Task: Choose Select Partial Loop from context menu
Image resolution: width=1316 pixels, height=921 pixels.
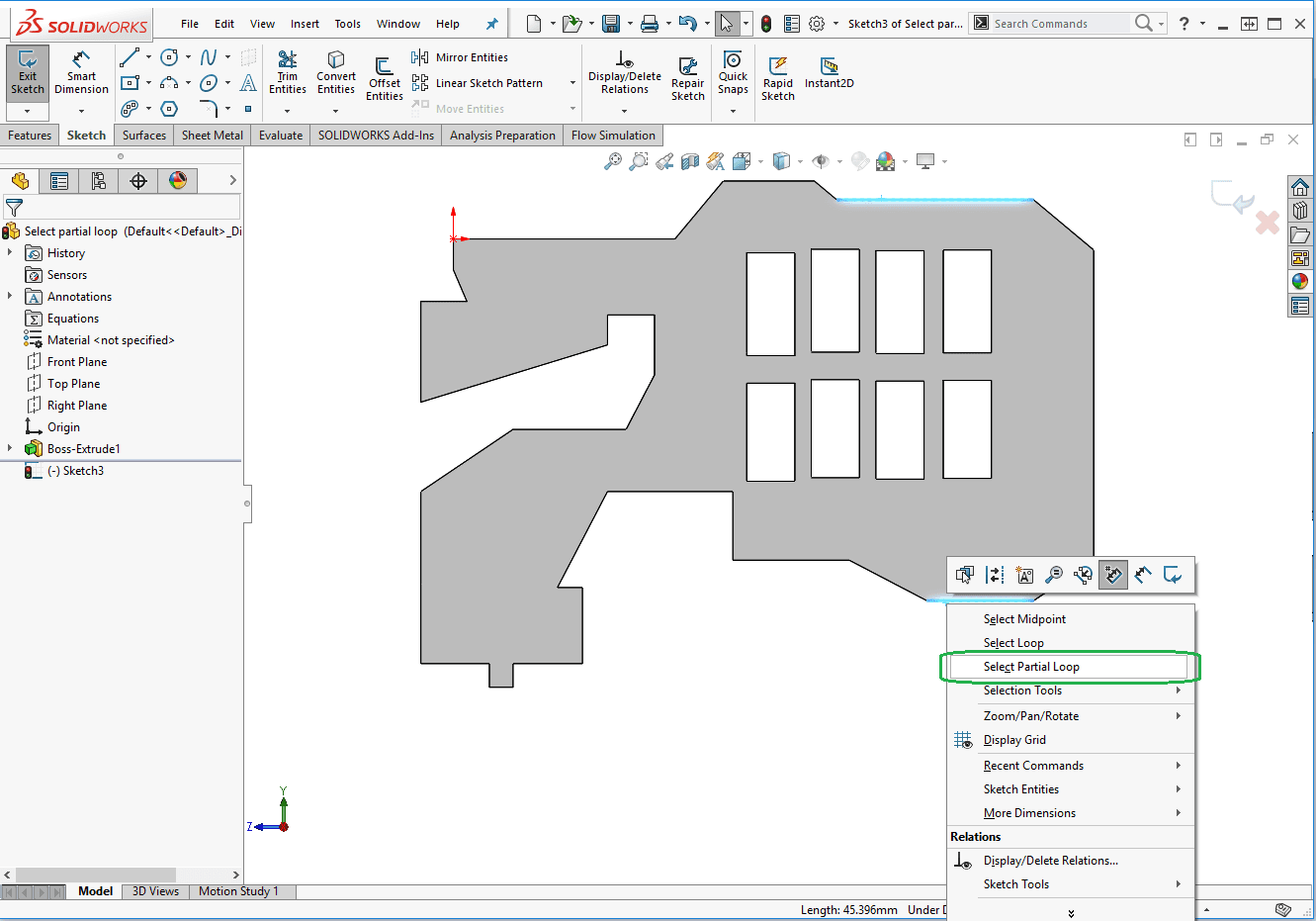Action: click(1031, 667)
